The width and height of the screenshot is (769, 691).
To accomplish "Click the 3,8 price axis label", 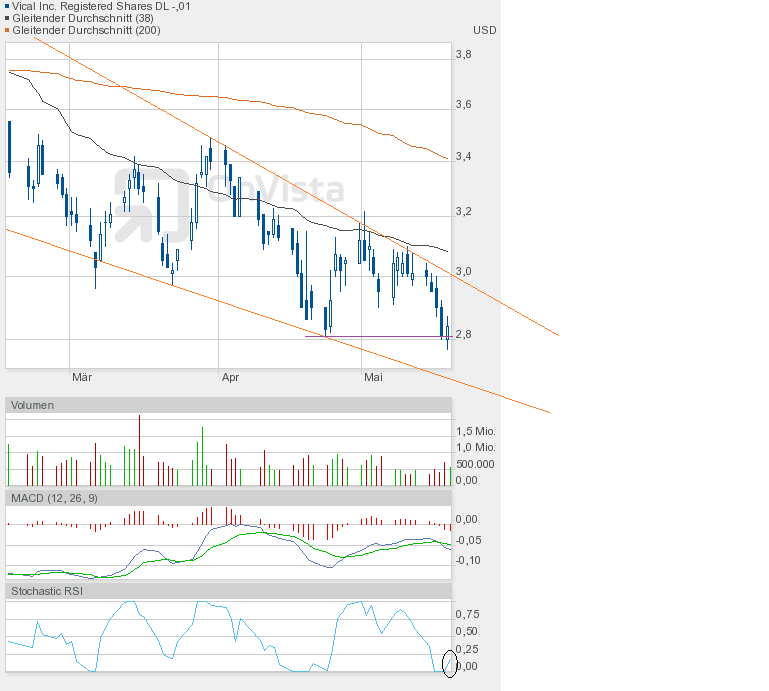I will [x=464, y=54].
